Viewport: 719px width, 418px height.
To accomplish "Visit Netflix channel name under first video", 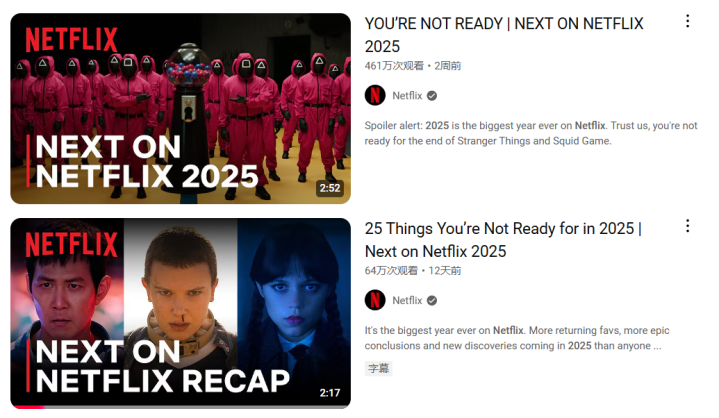I will click(x=407, y=96).
